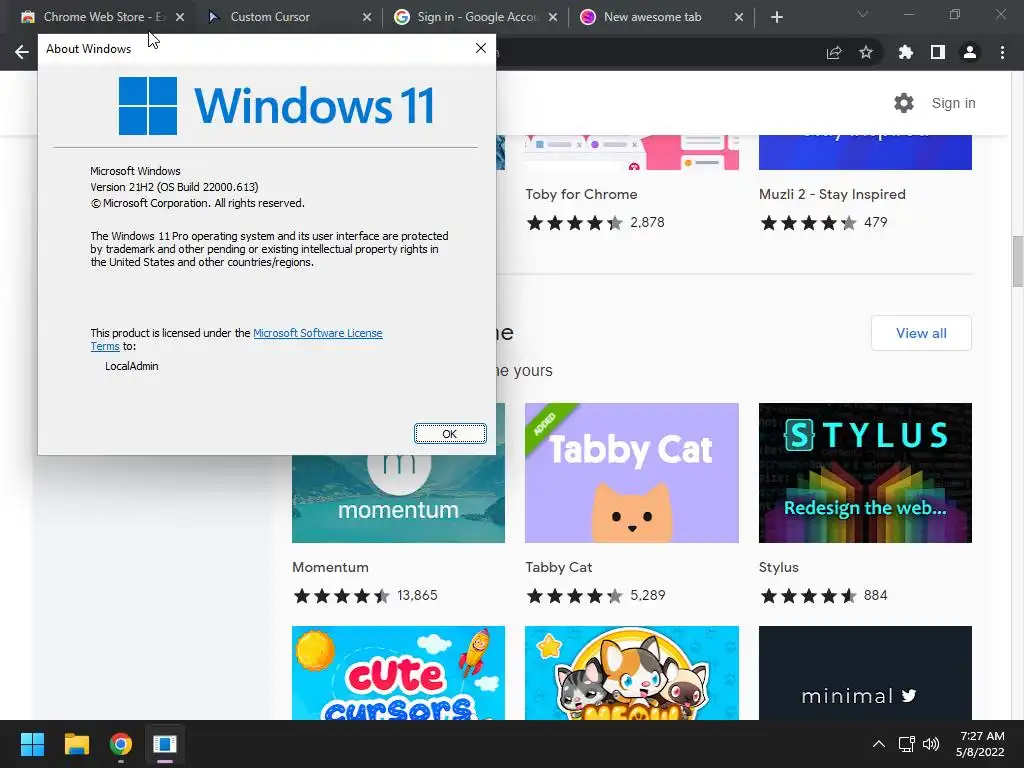Close the Sign in - Google Account tab
The height and width of the screenshot is (768, 1024).
pyautogui.click(x=553, y=17)
